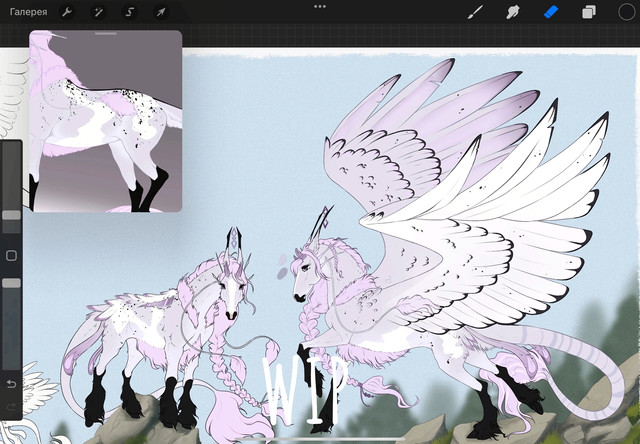Select the Brush tool
The height and width of the screenshot is (444, 640).
pos(475,12)
